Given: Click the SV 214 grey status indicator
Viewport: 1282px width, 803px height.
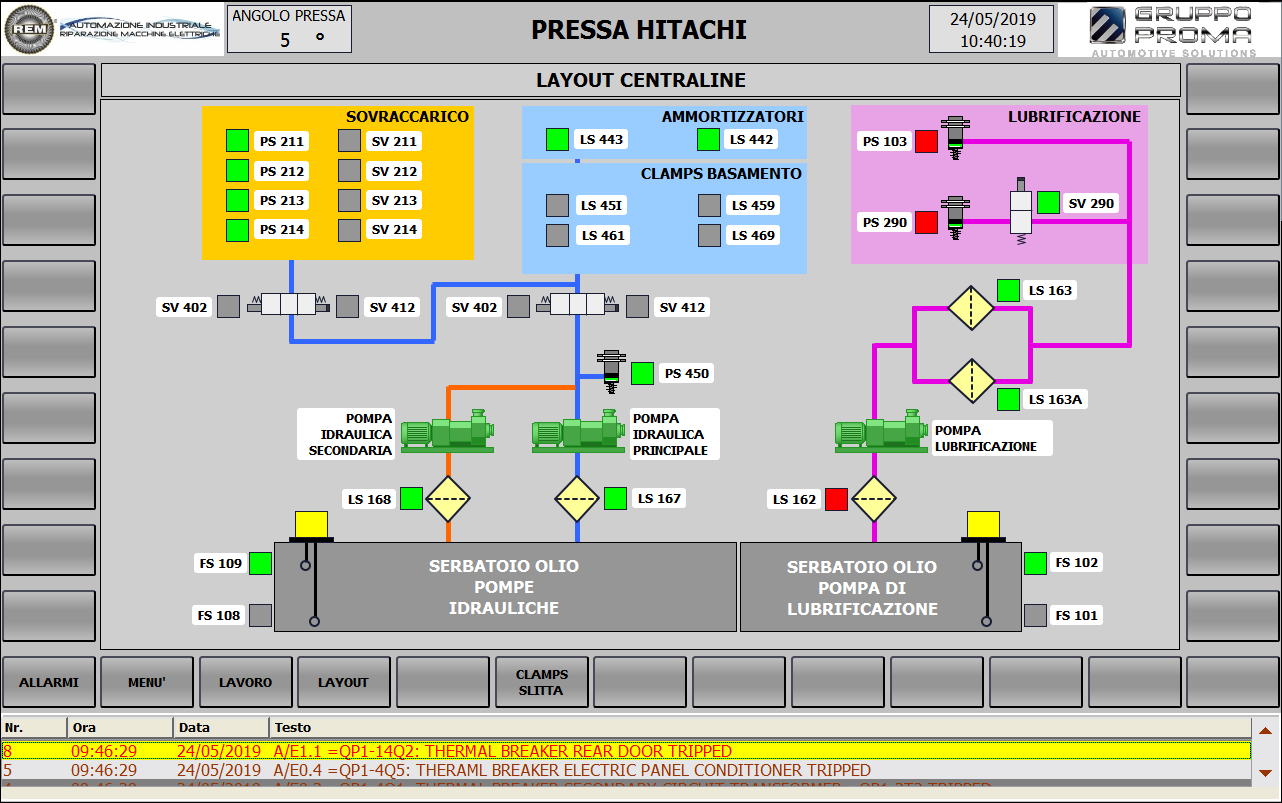Looking at the screenshot, I should coord(349,230).
